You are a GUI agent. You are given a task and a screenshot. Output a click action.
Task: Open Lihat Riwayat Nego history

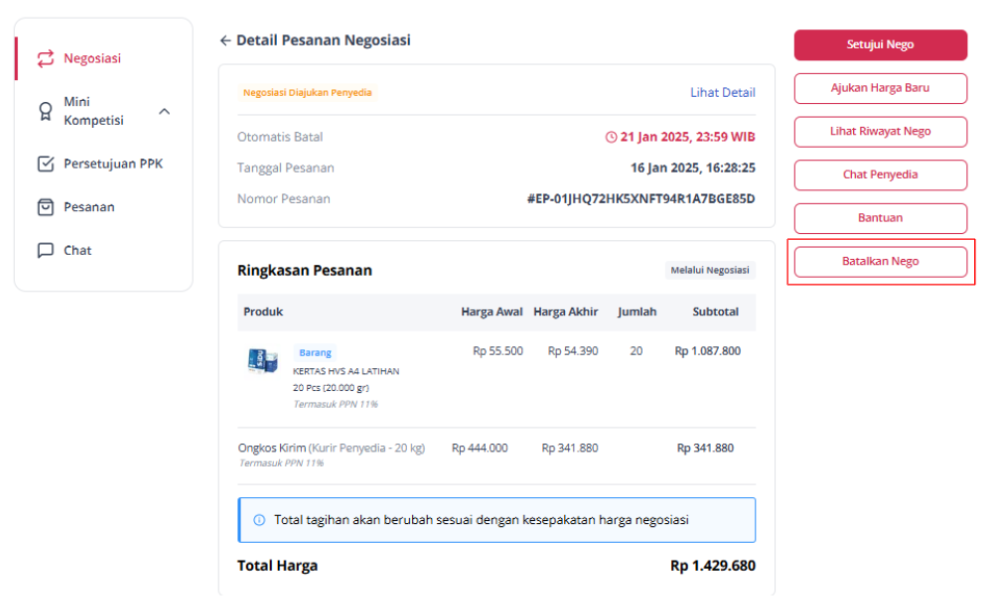pos(880,131)
